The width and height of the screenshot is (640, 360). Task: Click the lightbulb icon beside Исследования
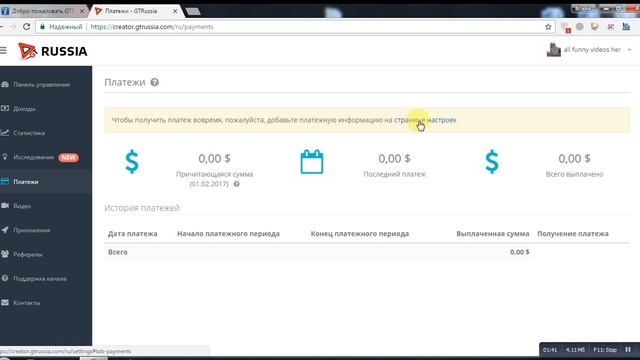[5, 157]
